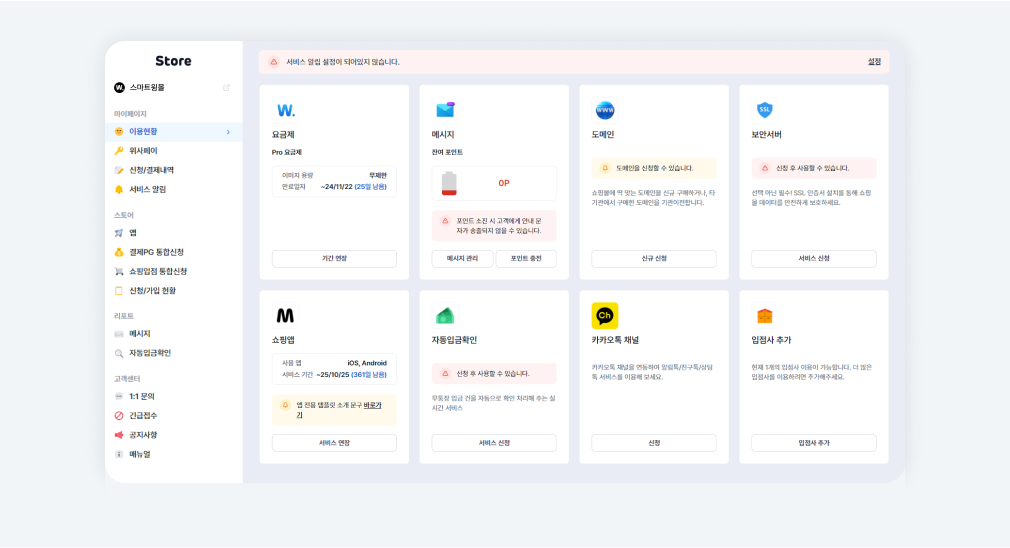The height and width of the screenshot is (548, 1010).
Task: Click the rocket icon for 앱
Action: click(119, 233)
